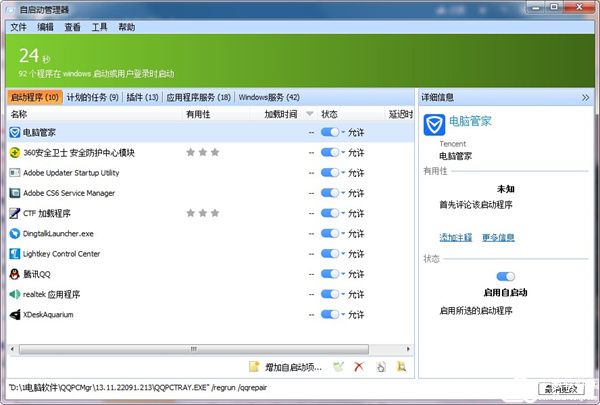The height and width of the screenshot is (405, 600).
Task: Open the status dropdown arrow for 电脑管家
Action: (343, 132)
